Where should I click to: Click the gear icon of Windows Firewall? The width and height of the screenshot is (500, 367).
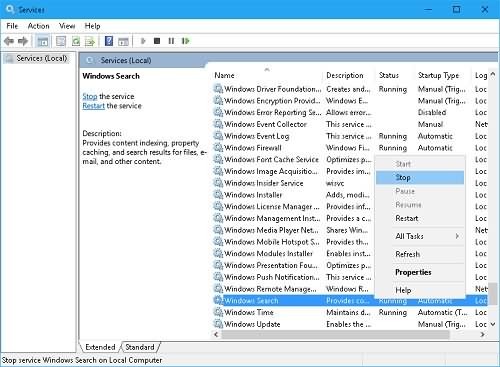tap(218, 147)
